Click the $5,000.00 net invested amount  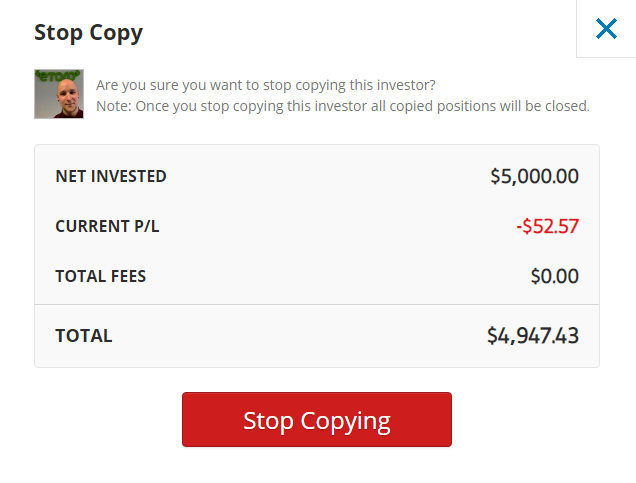[x=534, y=176]
